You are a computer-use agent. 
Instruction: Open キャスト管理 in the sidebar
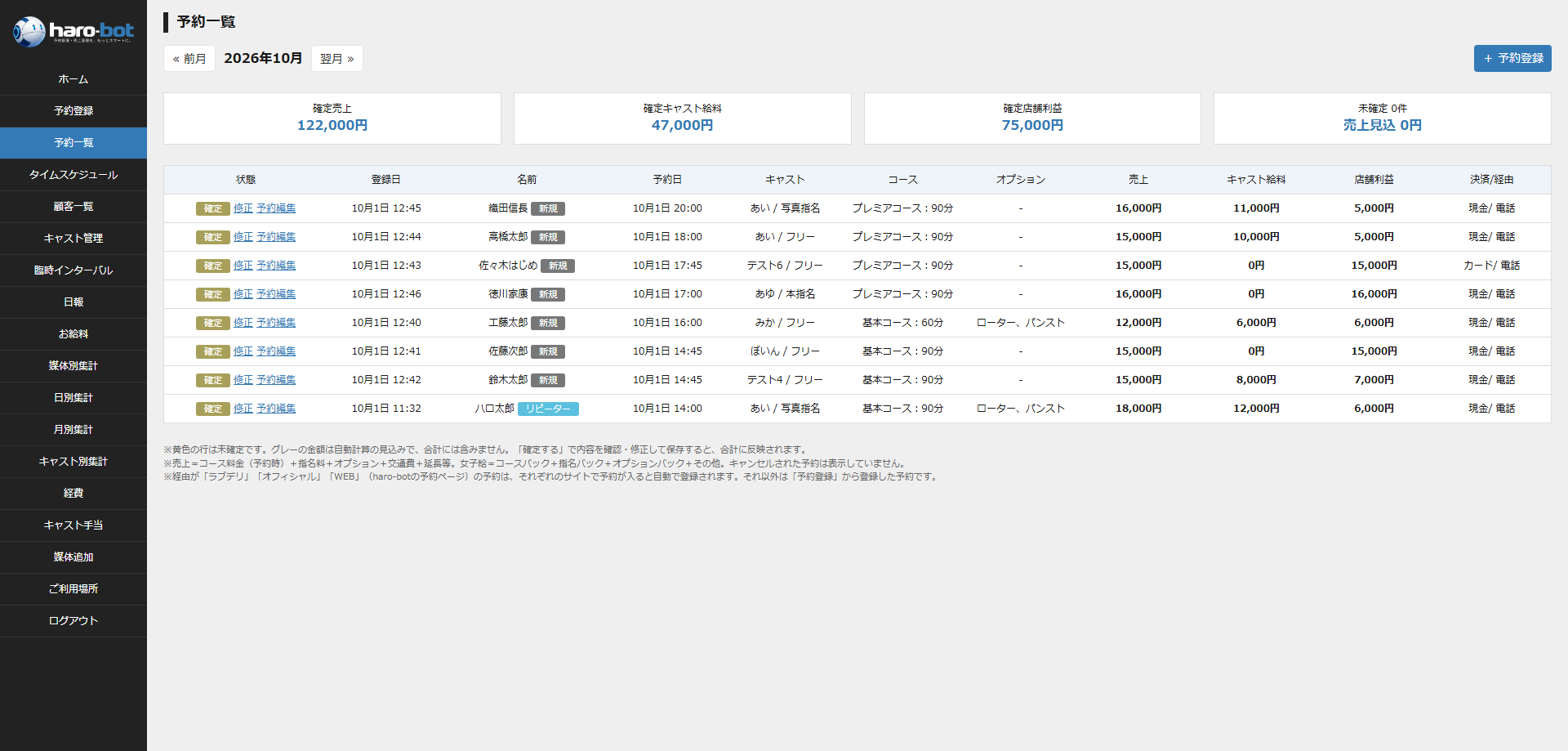tap(73, 239)
